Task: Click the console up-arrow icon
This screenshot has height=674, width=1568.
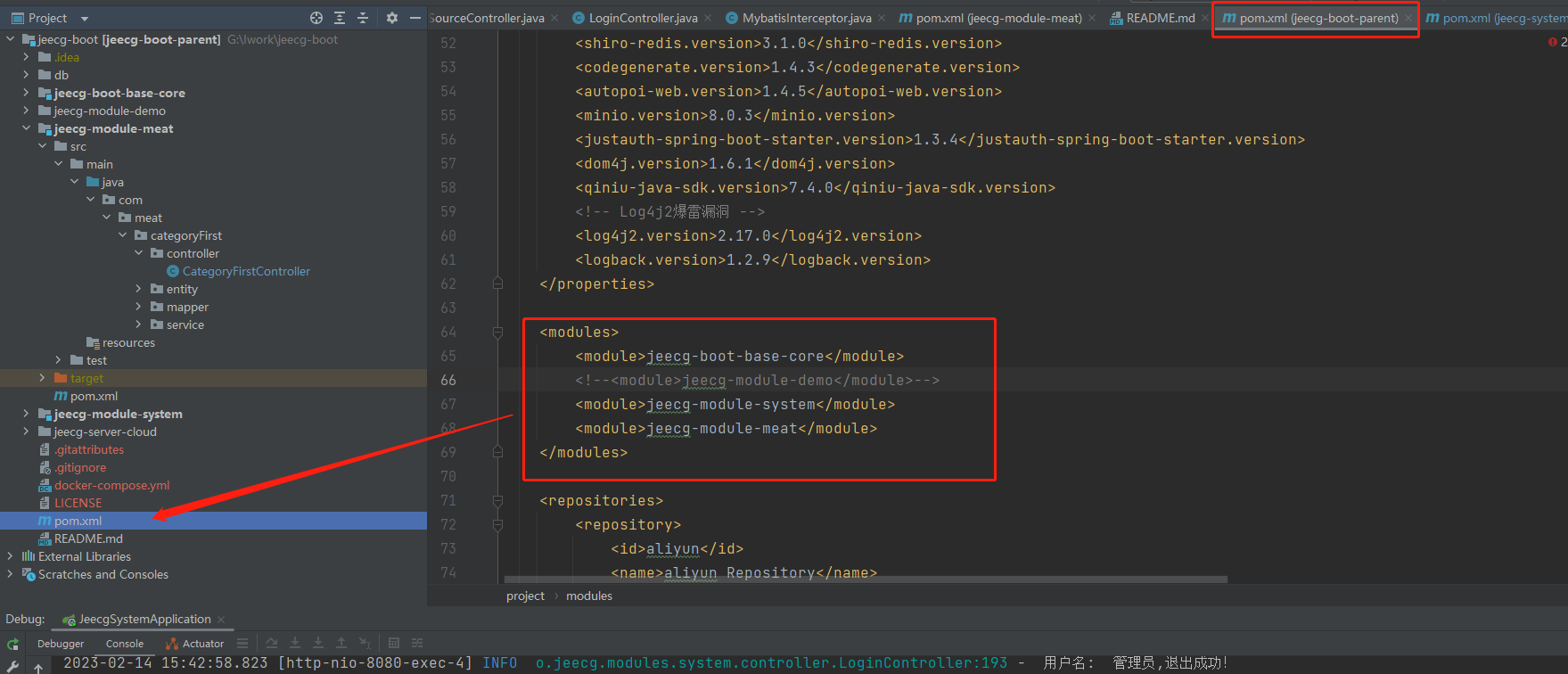Action: coord(38,667)
